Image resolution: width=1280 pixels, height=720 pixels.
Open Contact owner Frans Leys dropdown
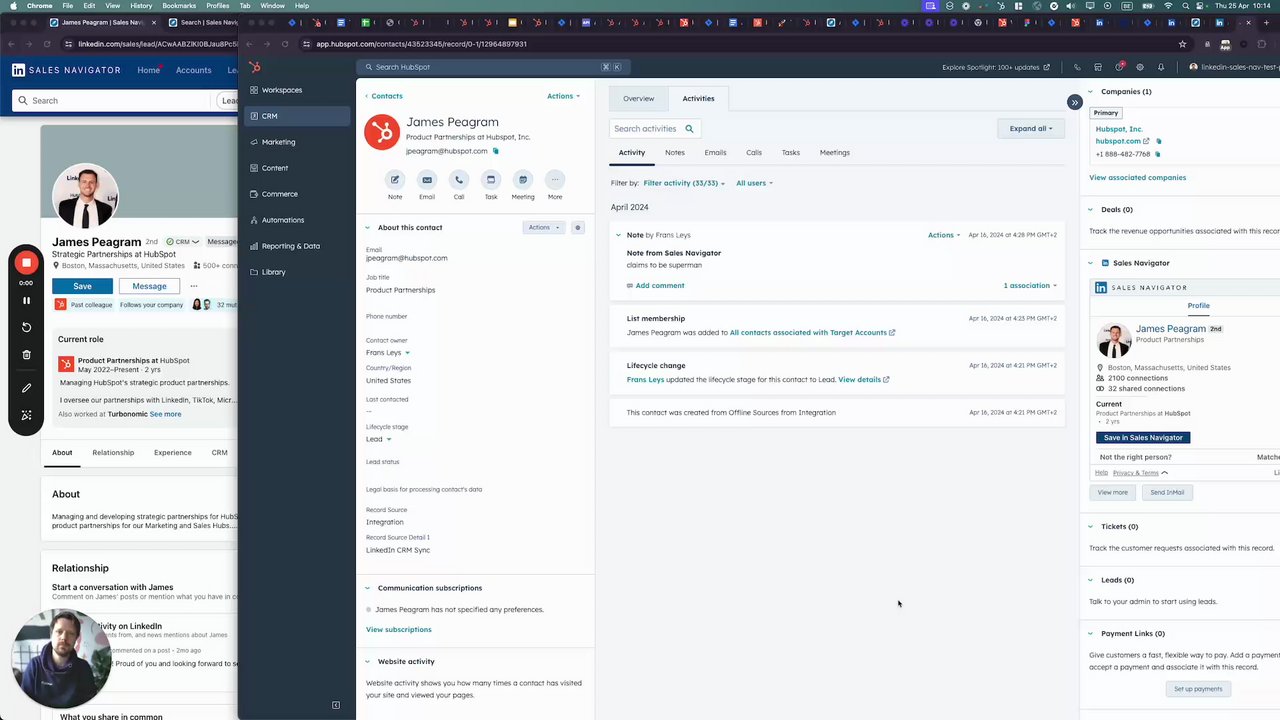(x=388, y=353)
